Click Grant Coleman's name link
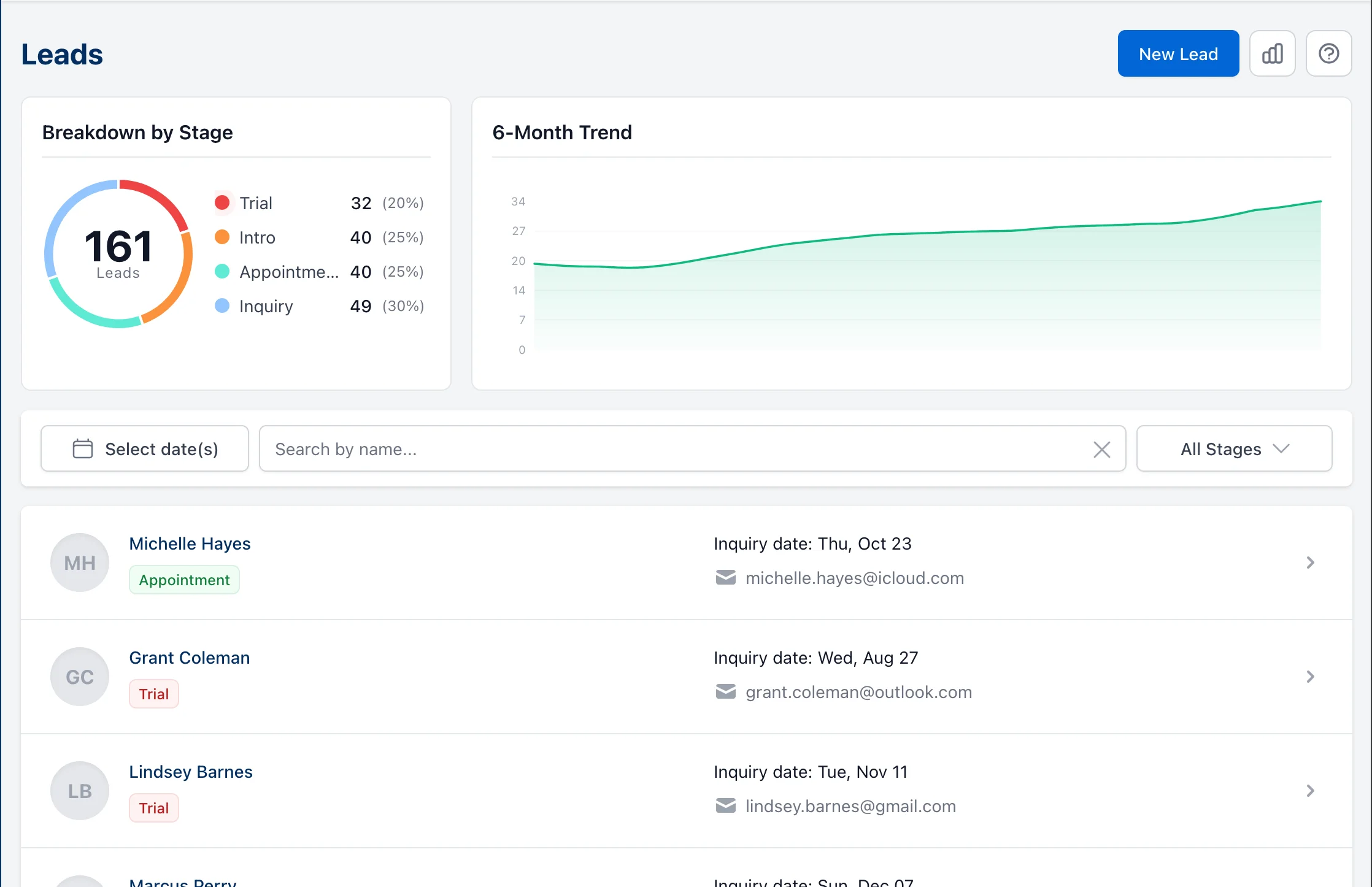Viewport: 1372px width, 887px height. pos(189,658)
